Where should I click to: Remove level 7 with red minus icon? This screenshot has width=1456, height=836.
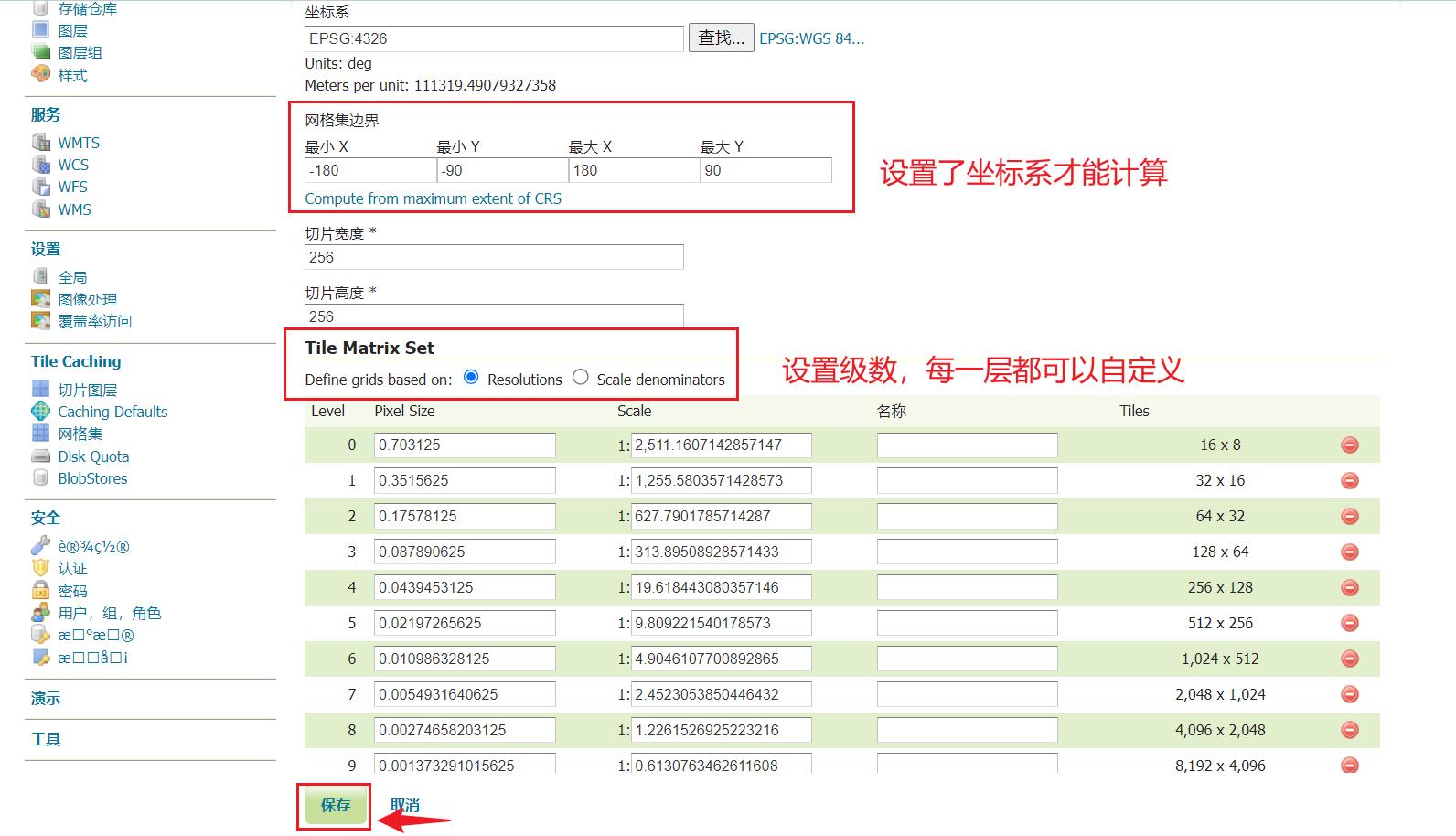pyautogui.click(x=1349, y=695)
